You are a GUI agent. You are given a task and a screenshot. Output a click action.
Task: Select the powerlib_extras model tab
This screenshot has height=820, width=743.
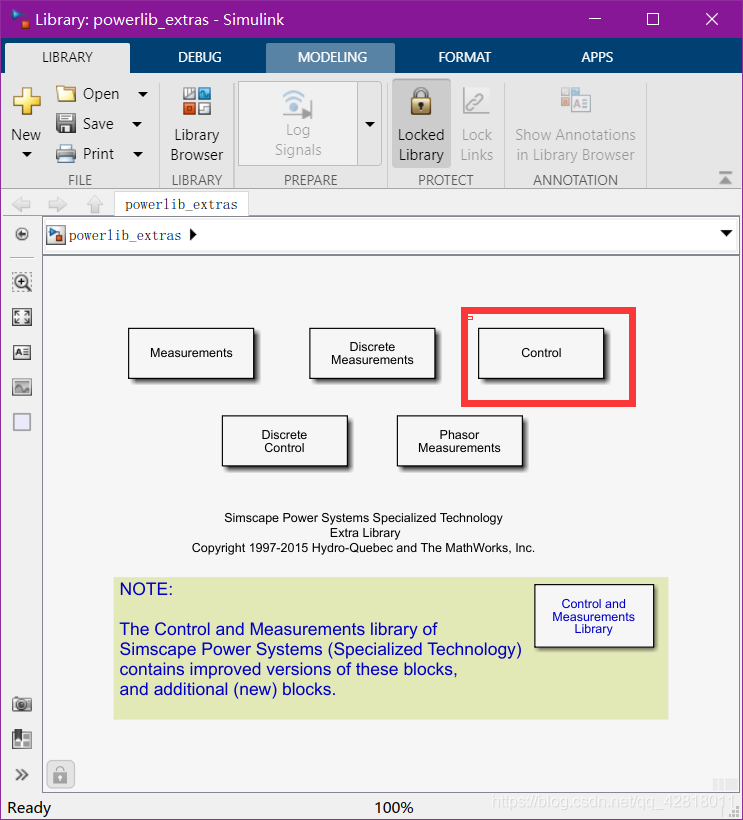[181, 204]
